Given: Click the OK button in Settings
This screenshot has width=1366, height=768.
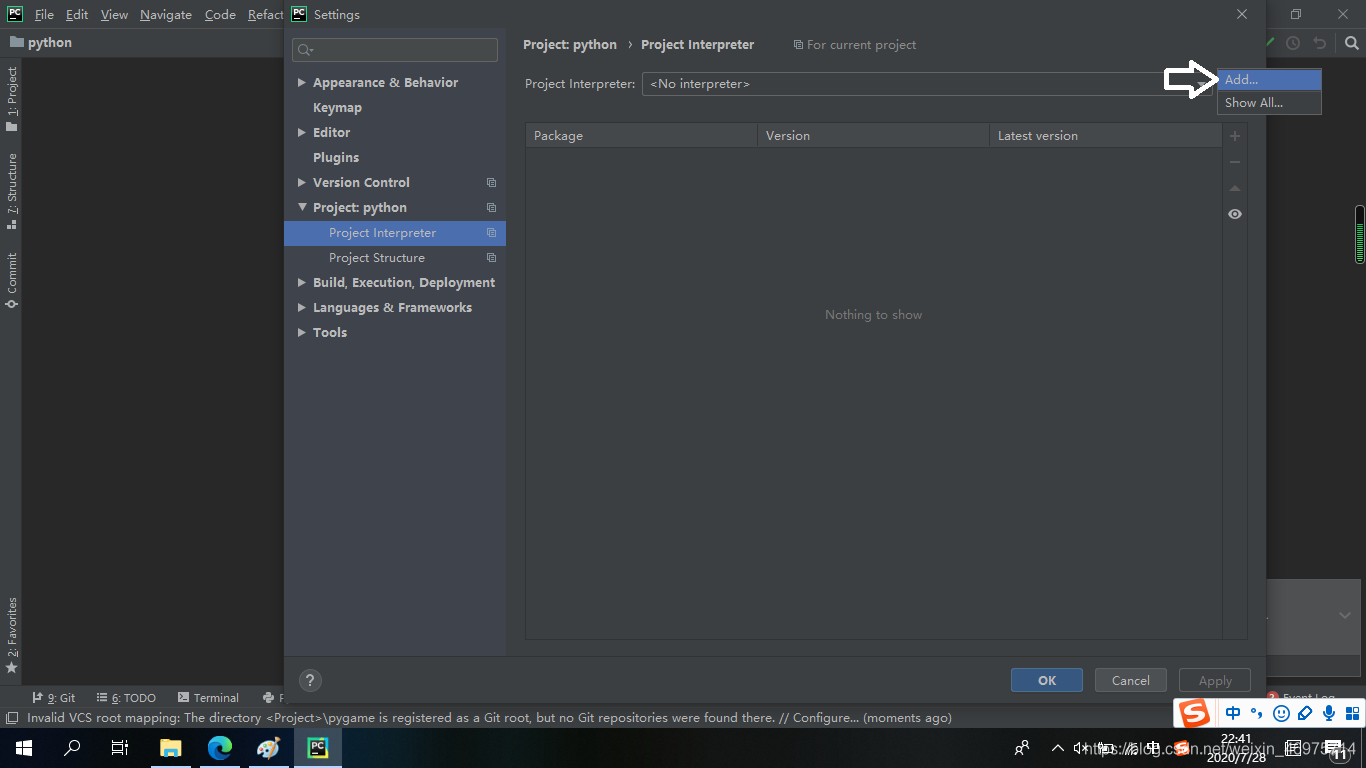Looking at the screenshot, I should (1047, 680).
